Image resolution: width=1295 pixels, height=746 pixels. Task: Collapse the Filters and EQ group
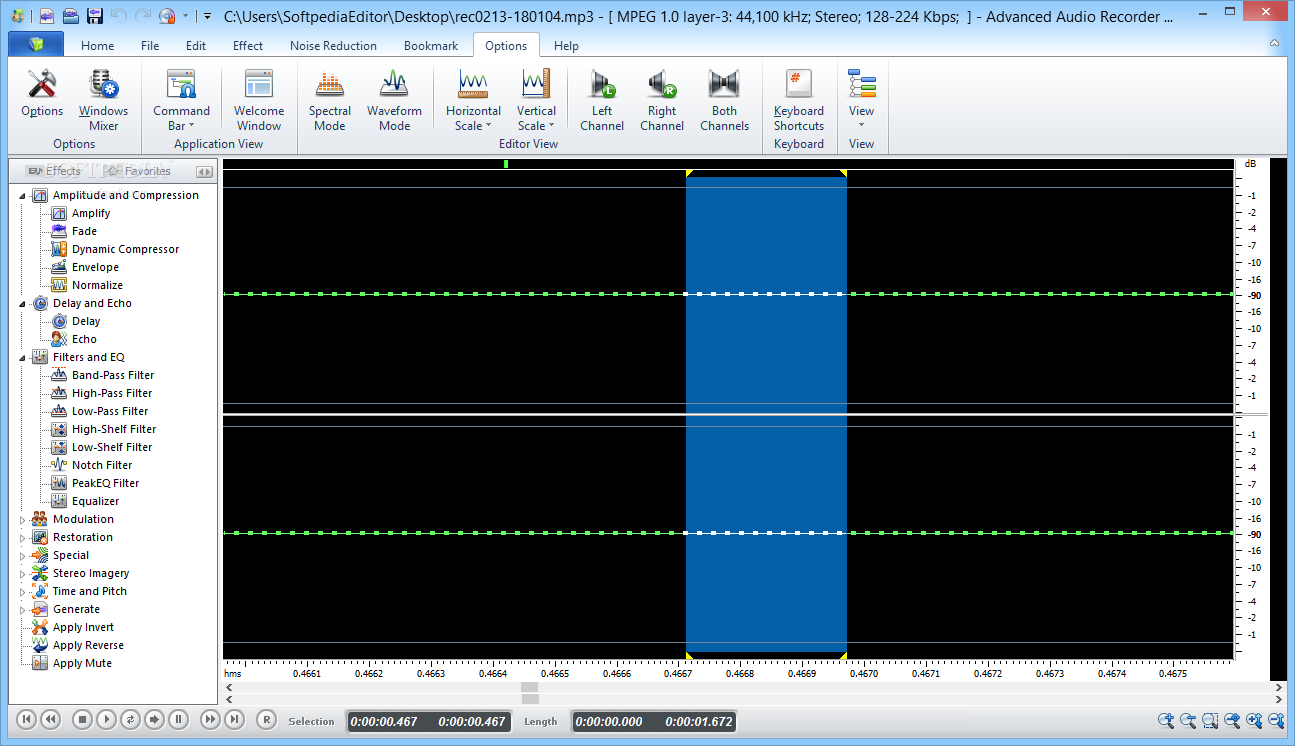click(x=23, y=358)
